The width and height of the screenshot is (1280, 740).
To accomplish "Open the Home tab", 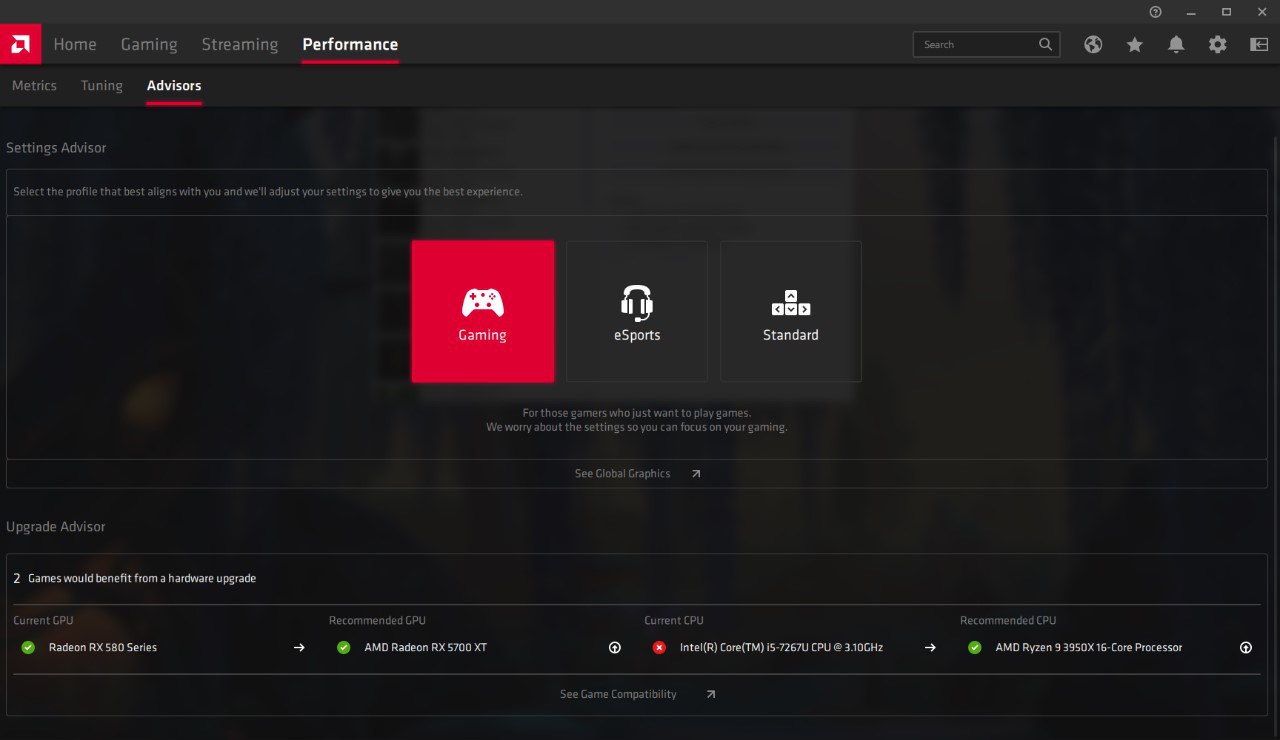I will click(x=75, y=44).
